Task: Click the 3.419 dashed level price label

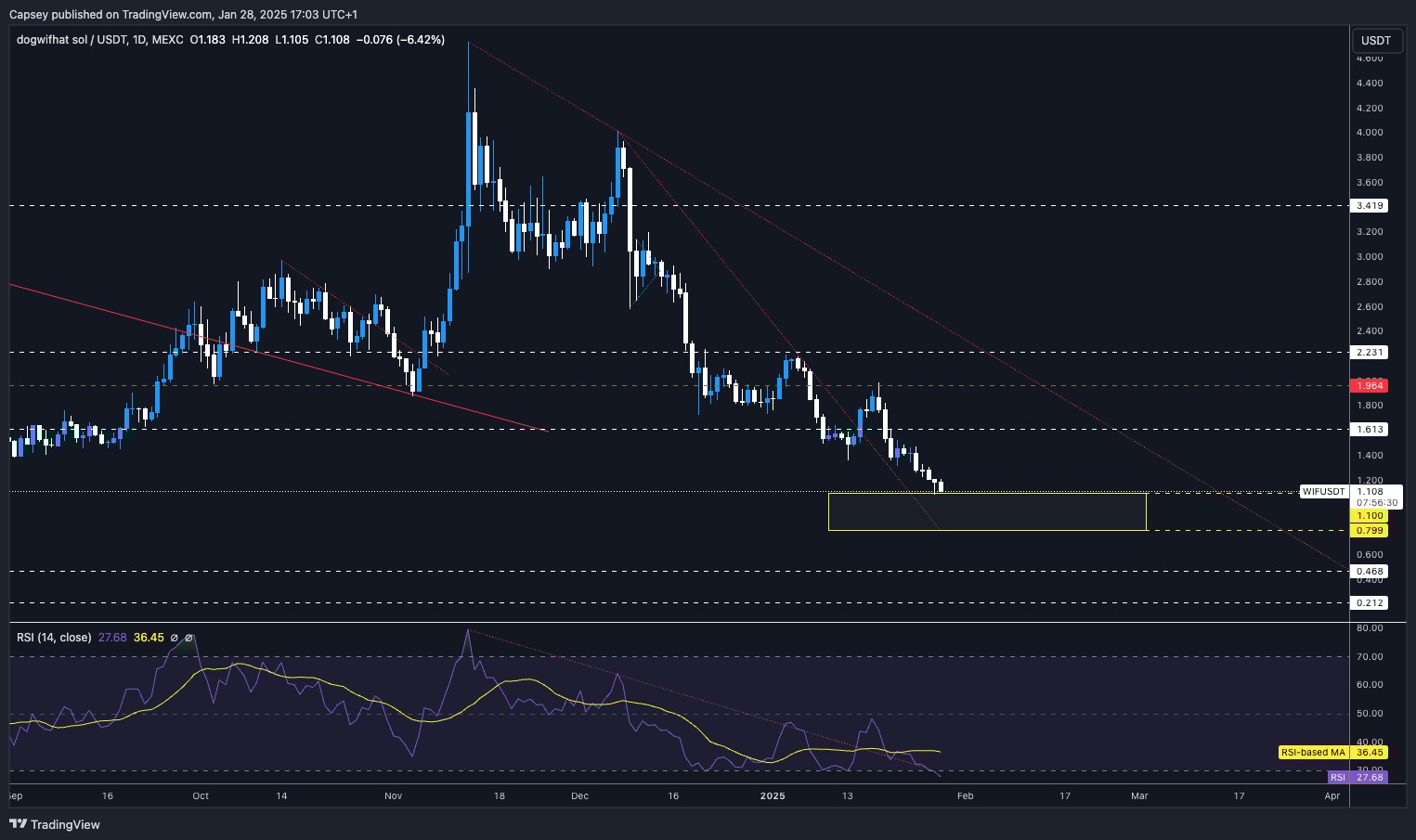Action: coord(1369,205)
